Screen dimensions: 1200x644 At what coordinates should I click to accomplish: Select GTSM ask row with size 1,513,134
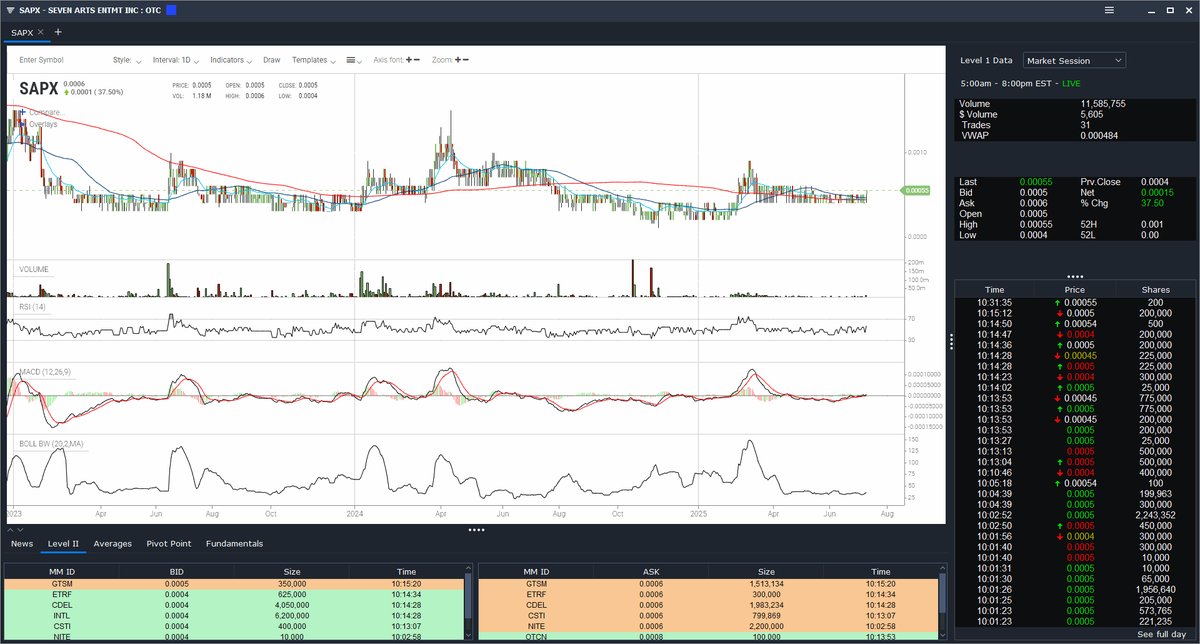(710, 582)
